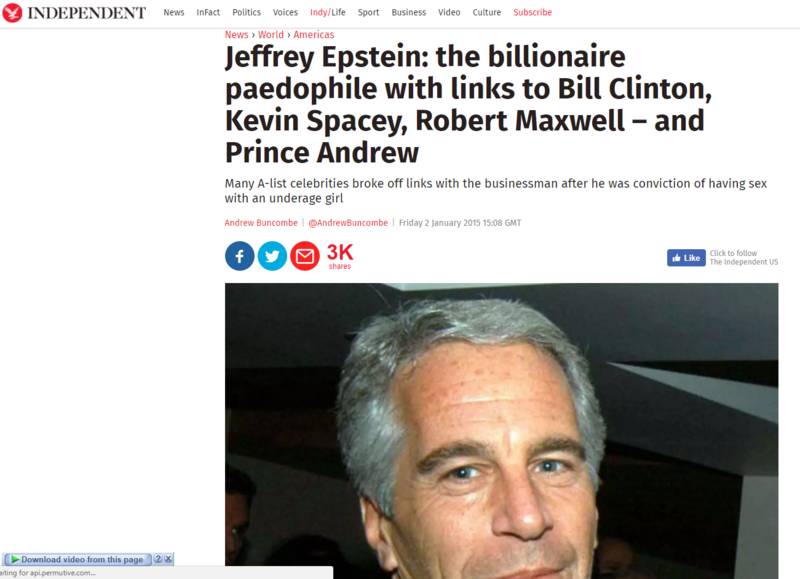800x579 pixels.
Task: Open the download bar help icon
Action: pos(158,559)
